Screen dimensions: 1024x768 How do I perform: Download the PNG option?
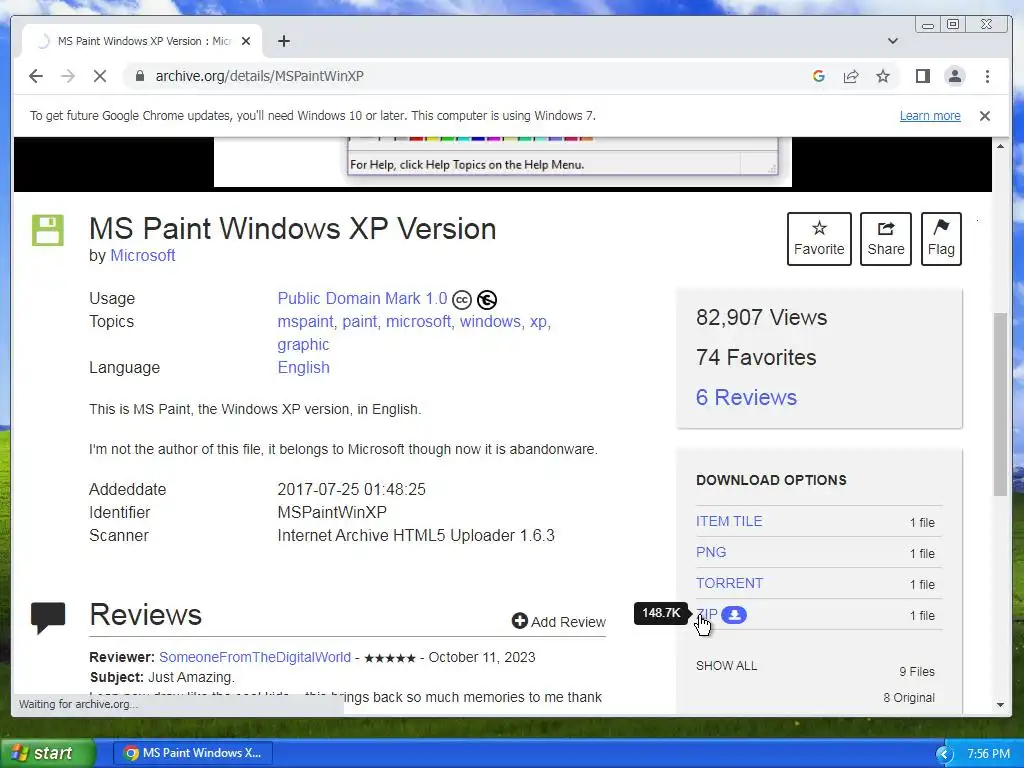[711, 552]
